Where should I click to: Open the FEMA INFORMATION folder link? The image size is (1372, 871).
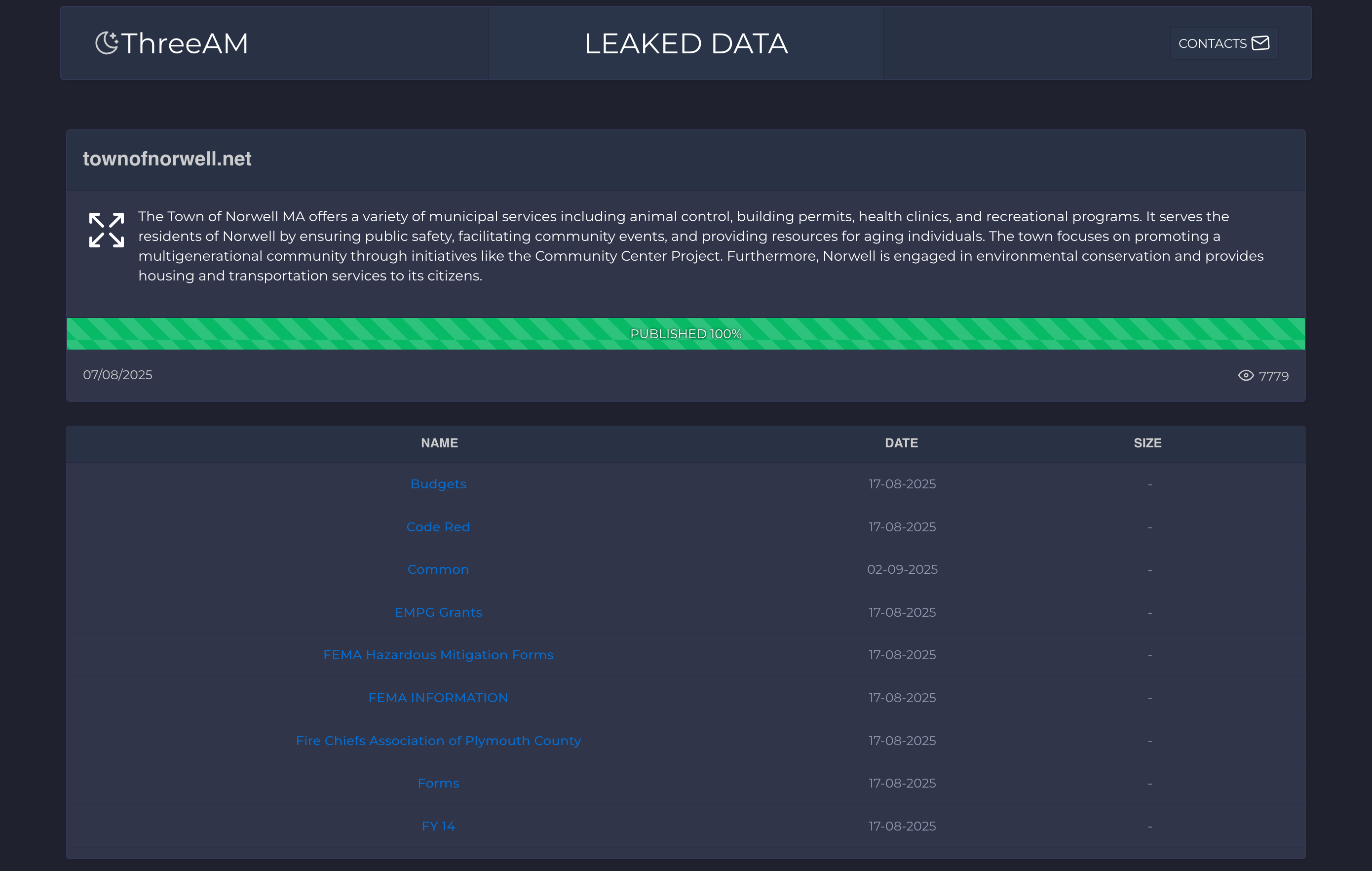438,697
